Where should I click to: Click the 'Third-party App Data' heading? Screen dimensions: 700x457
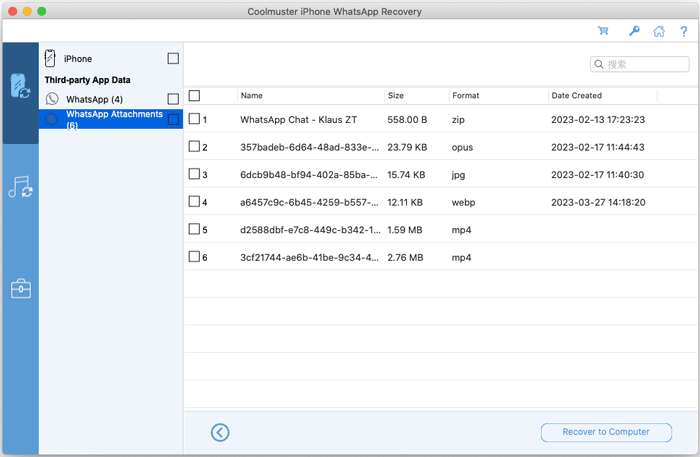pos(88,80)
